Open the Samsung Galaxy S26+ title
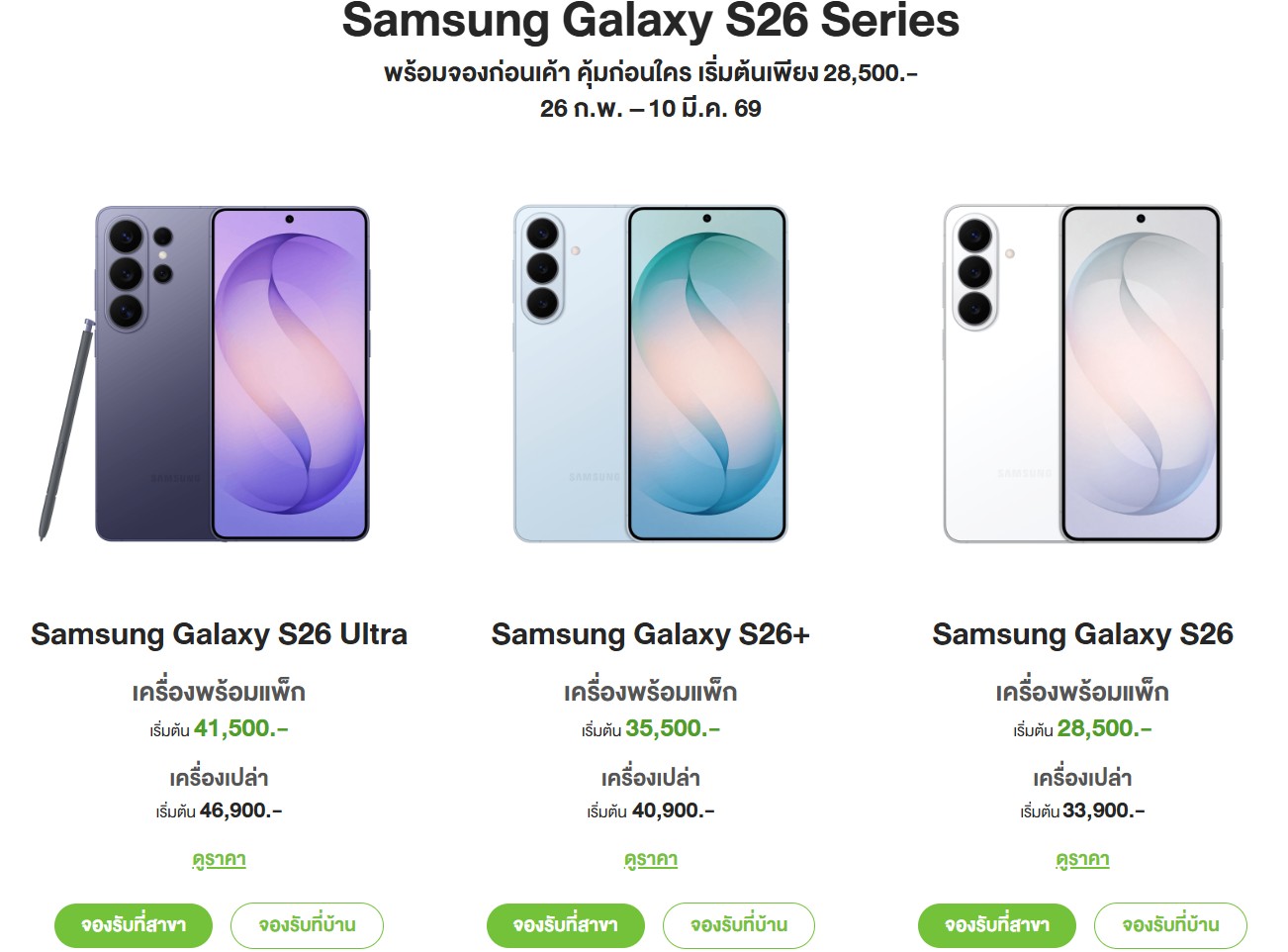Image resolution: width=1288 pixels, height=952 pixels. (650, 634)
